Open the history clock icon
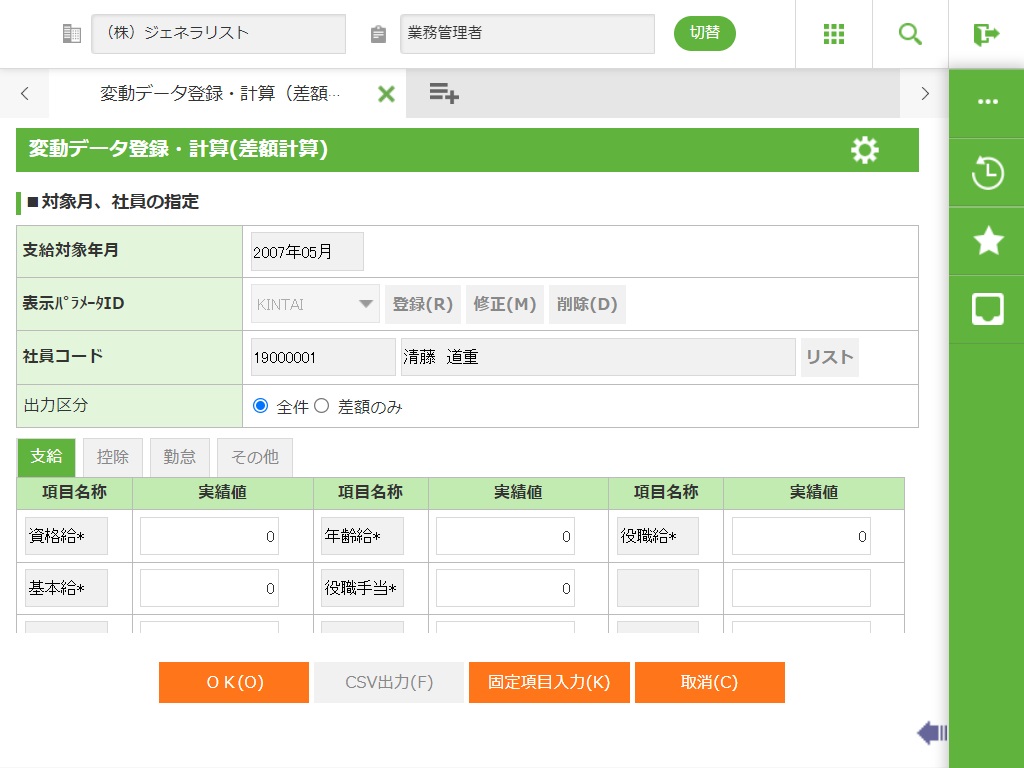This screenshot has width=1024, height=768. 987,172
